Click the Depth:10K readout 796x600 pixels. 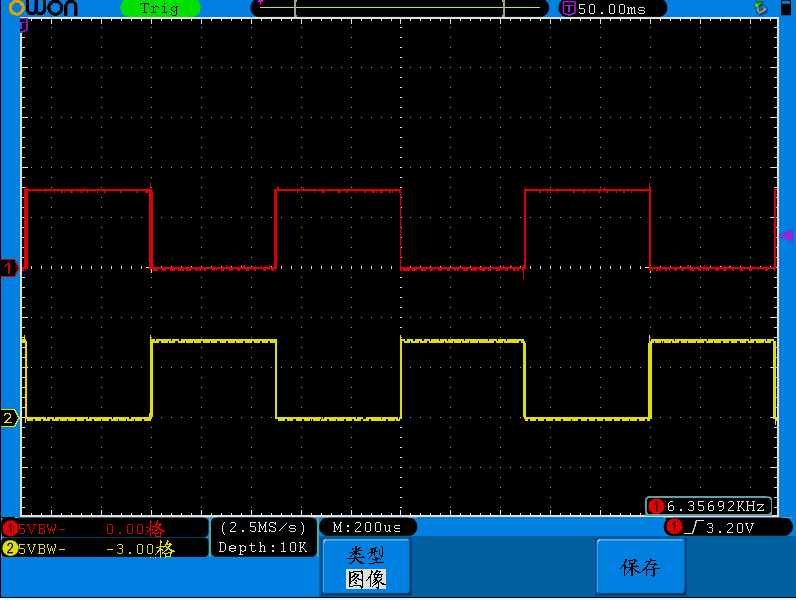[263, 547]
